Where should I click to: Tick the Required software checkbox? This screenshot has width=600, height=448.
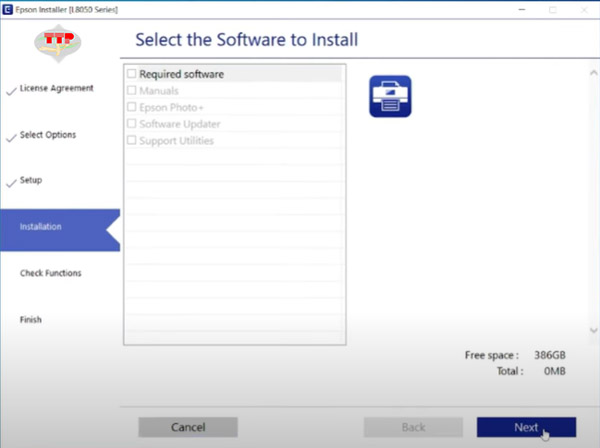click(132, 73)
